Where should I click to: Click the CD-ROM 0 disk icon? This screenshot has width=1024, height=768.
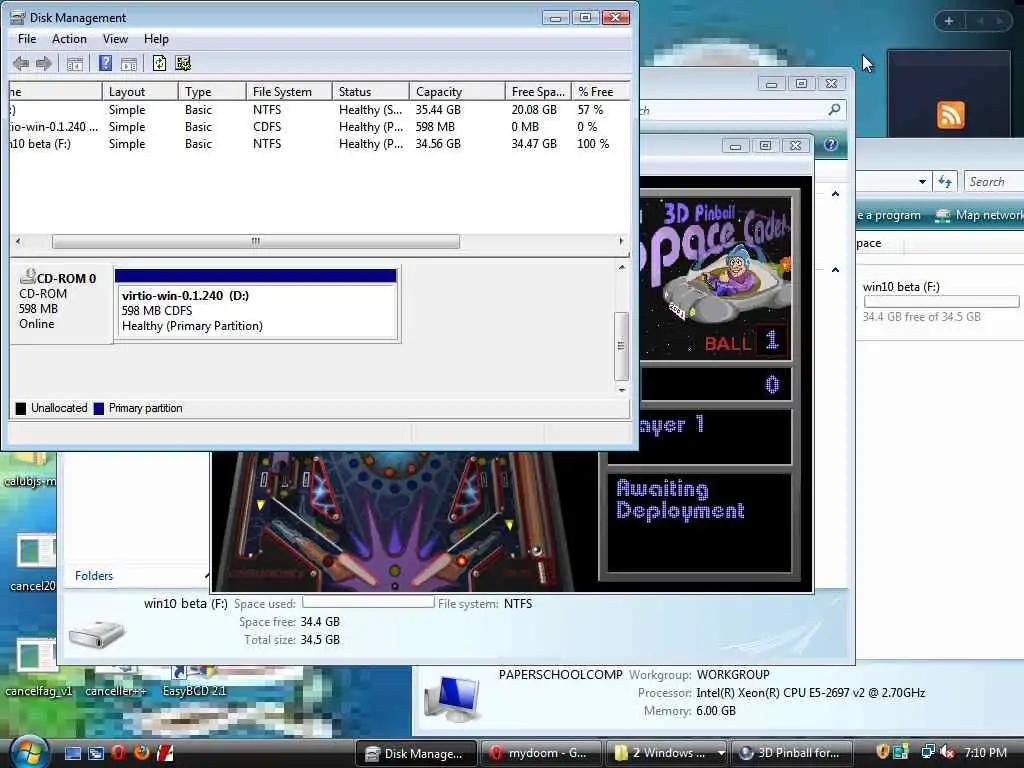pos(27,277)
